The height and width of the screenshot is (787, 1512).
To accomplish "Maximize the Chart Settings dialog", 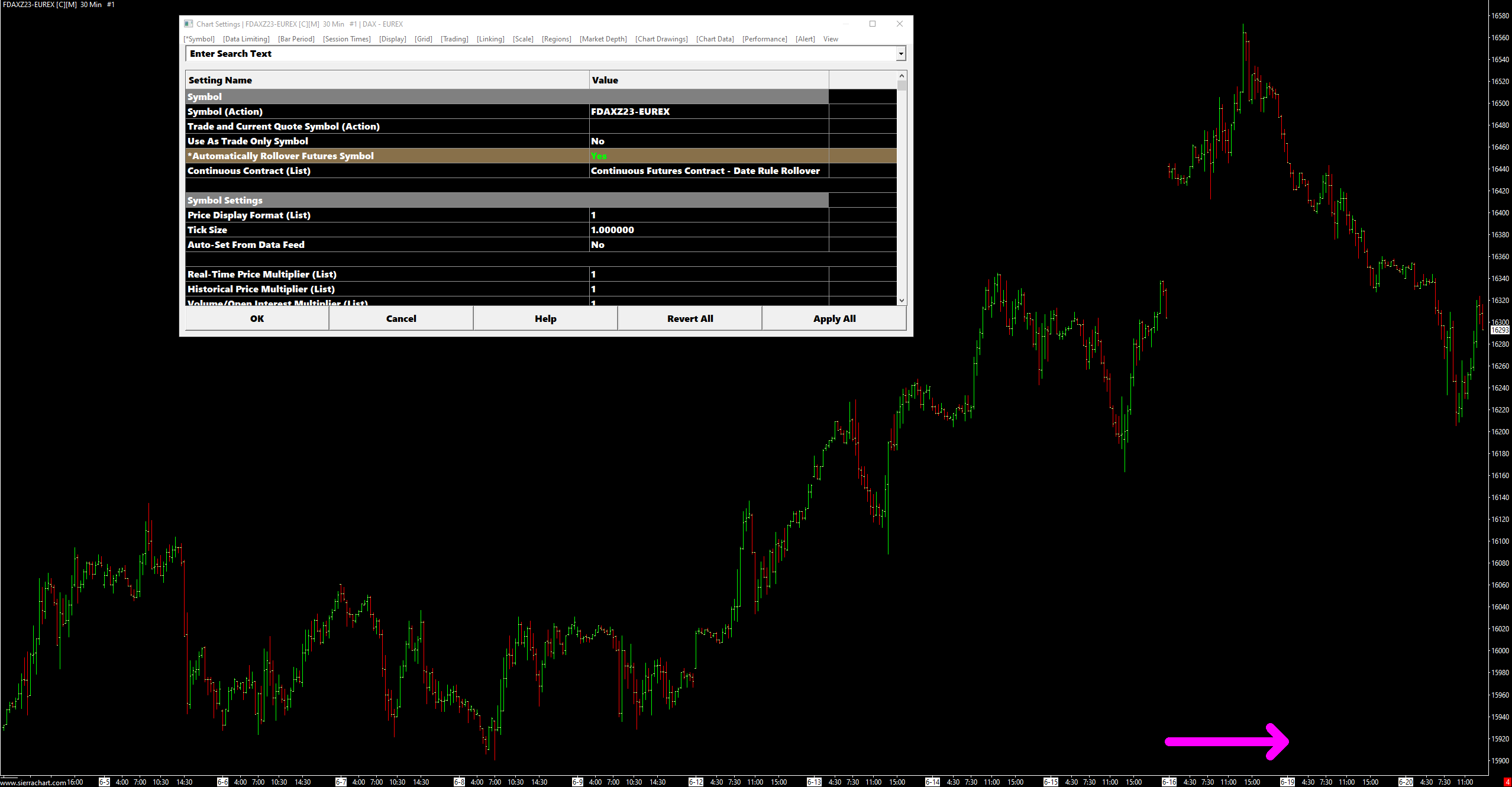I will [x=872, y=24].
